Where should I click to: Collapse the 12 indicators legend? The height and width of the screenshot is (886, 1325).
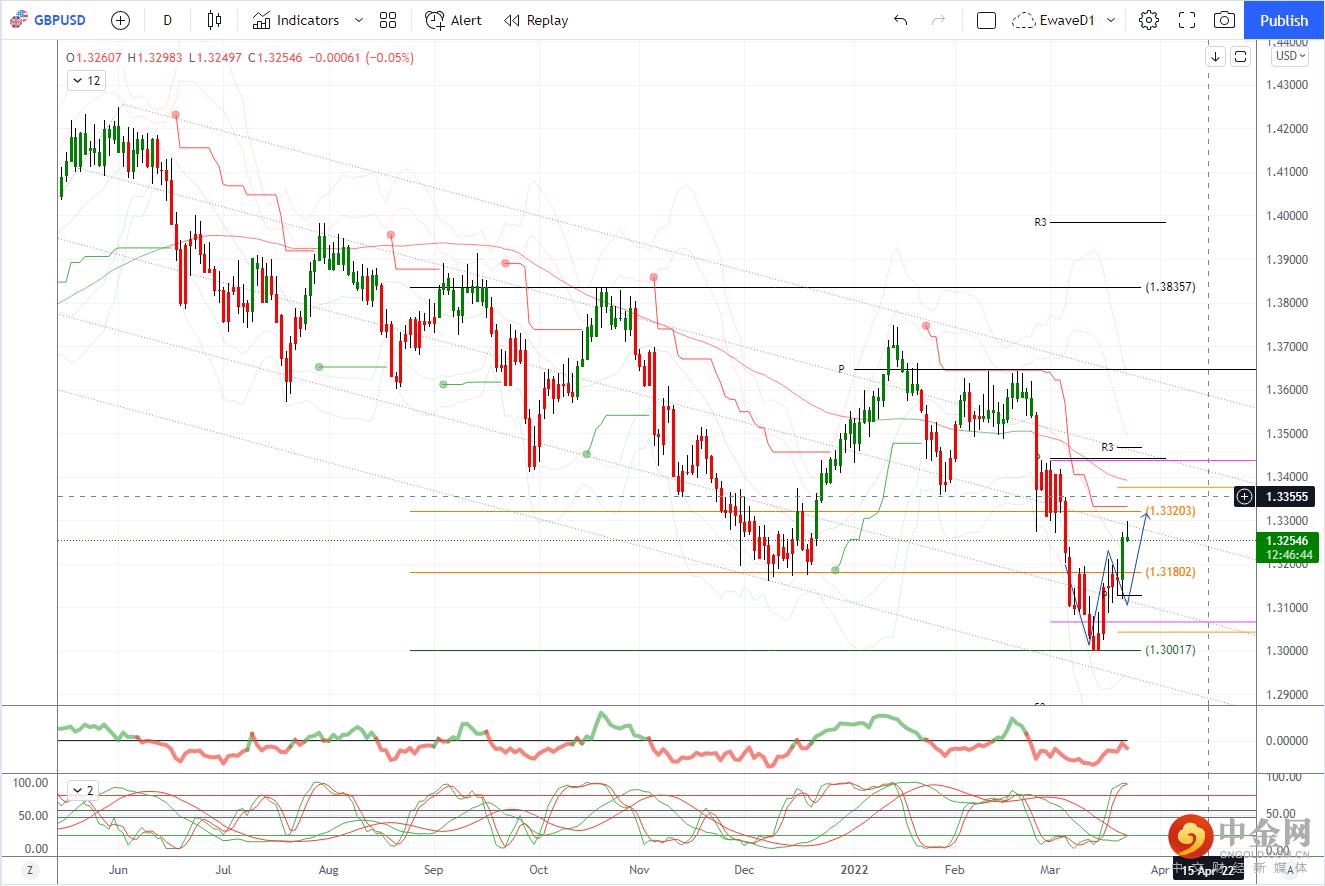[x=85, y=81]
